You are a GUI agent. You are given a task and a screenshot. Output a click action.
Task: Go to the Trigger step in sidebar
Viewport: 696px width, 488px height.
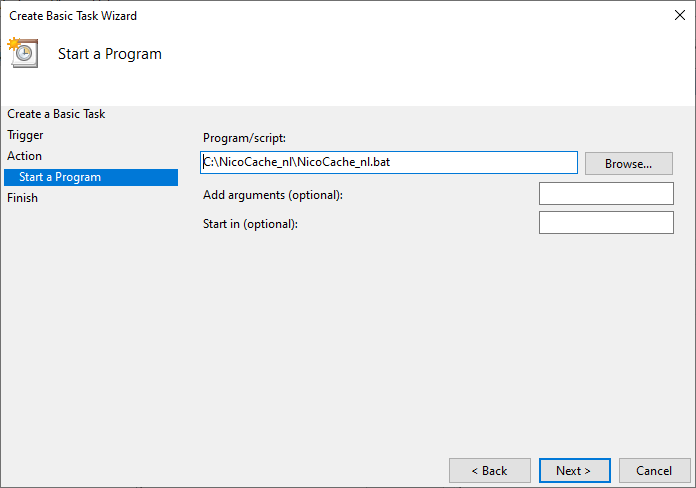coord(25,135)
